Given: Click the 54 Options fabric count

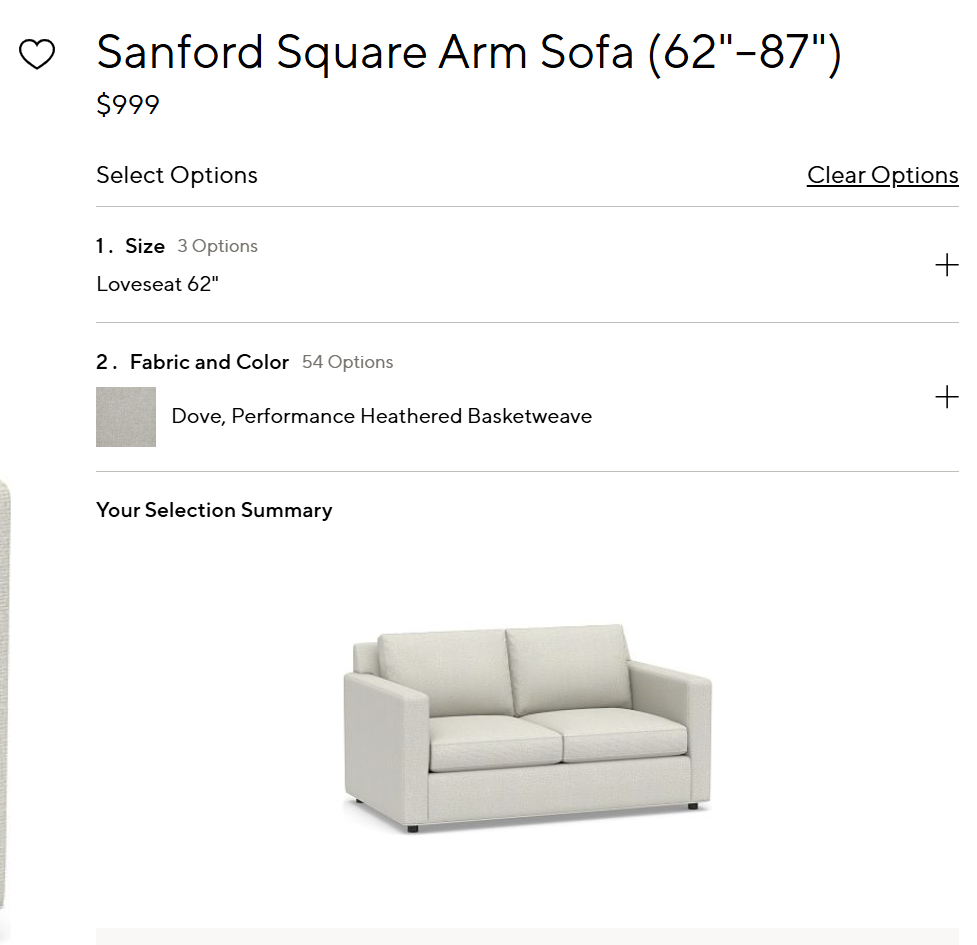Looking at the screenshot, I should point(347,362).
